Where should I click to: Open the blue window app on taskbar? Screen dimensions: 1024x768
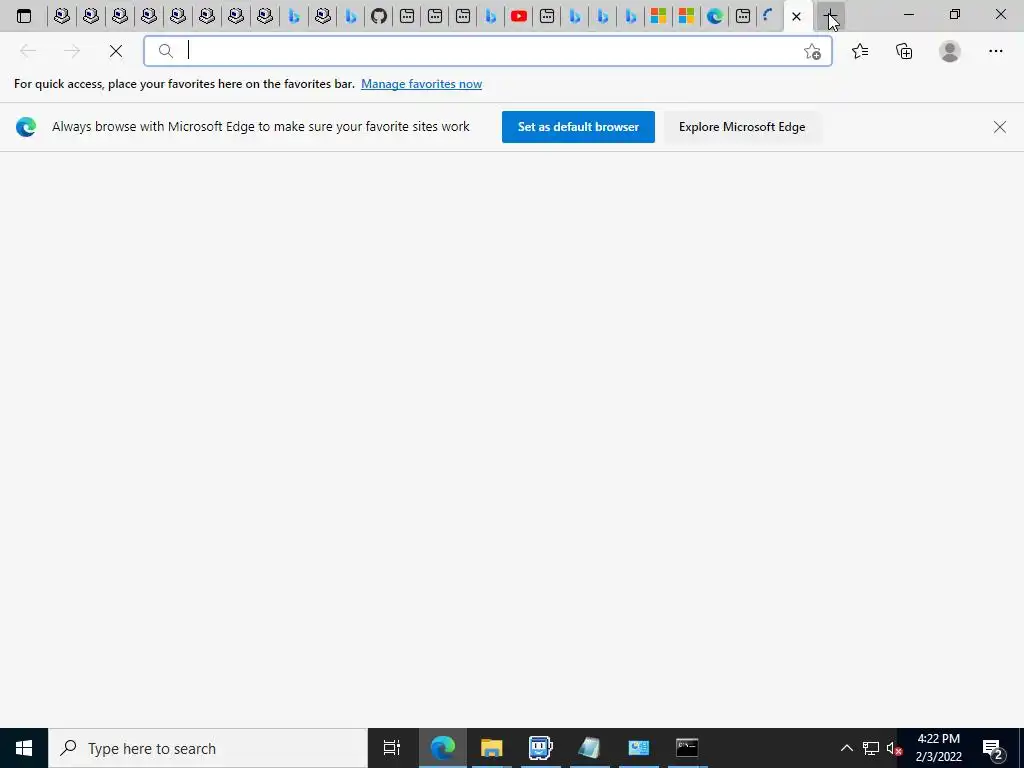pyautogui.click(x=639, y=748)
